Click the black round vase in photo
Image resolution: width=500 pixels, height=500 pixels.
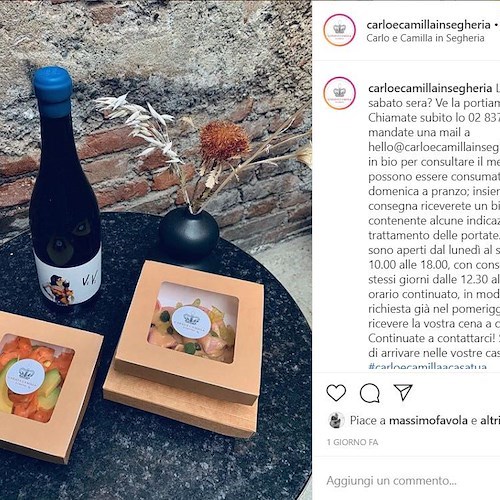point(189,232)
